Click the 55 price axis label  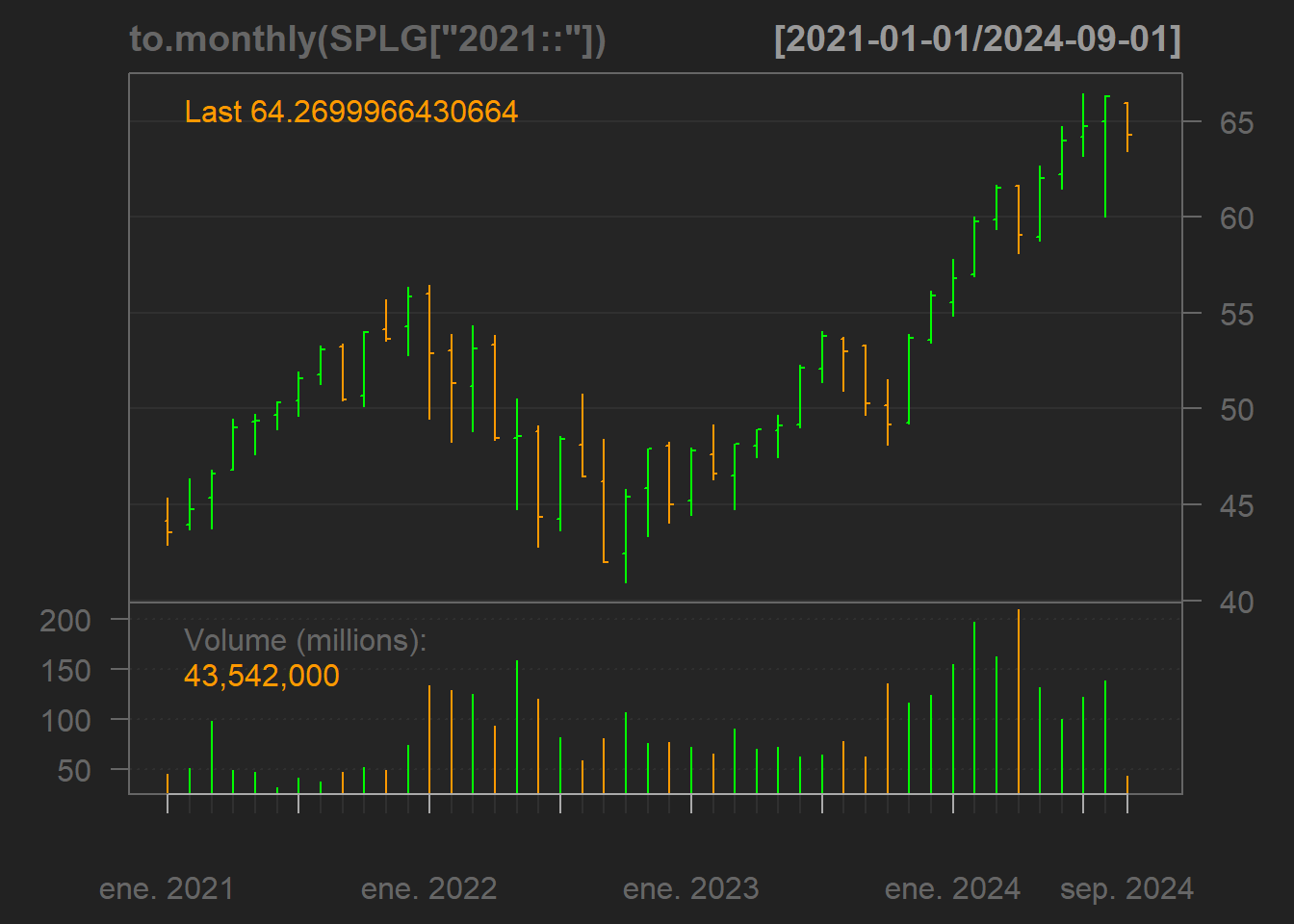[1236, 315]
